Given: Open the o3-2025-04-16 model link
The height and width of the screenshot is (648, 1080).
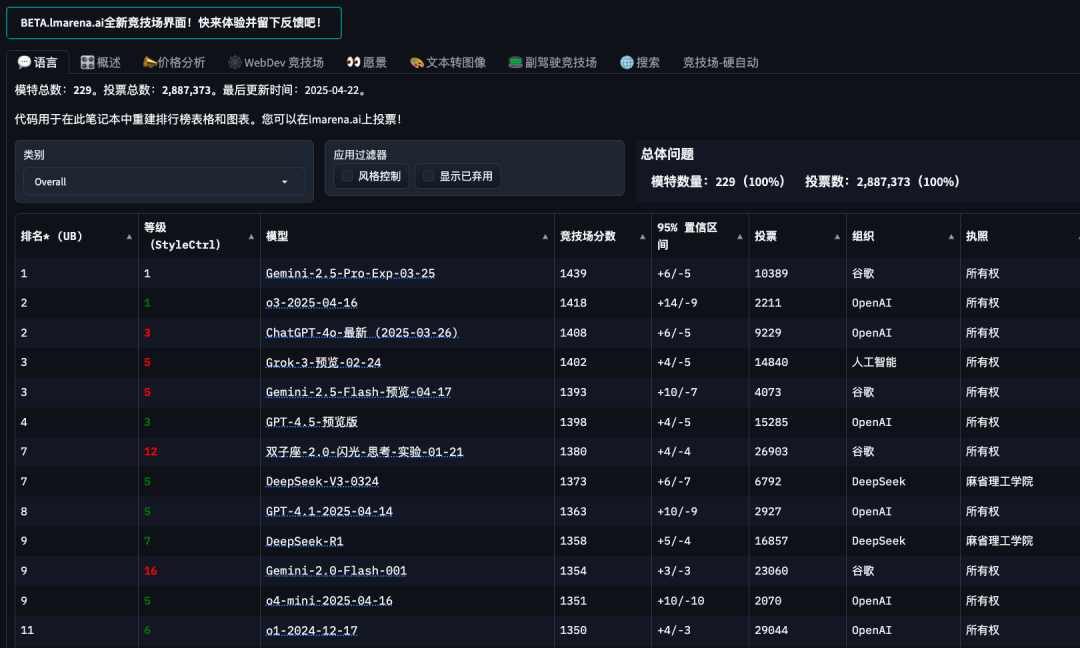Looking at the screenshot, I should tap(311, 303).
